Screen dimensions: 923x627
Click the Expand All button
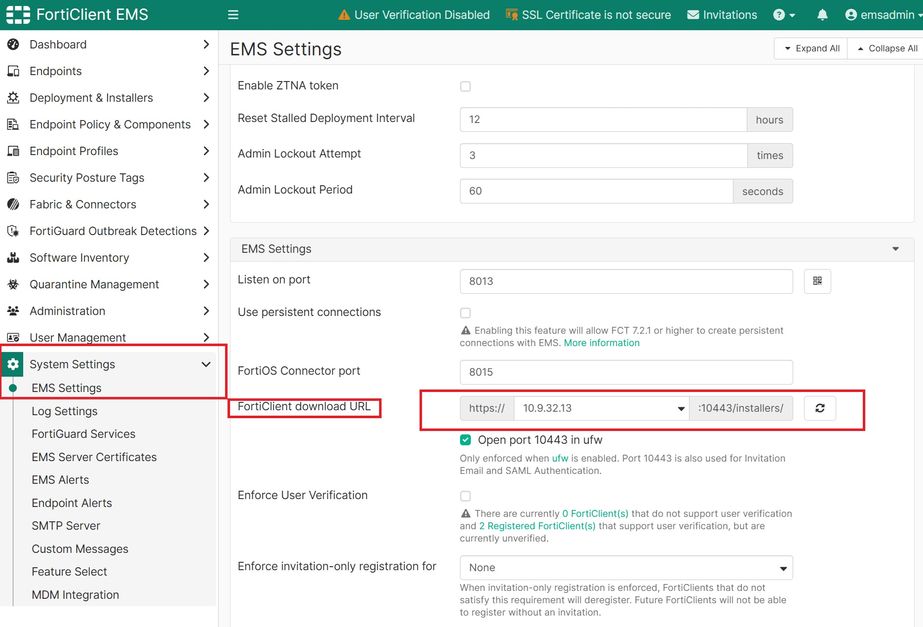[x=810, y=48]
